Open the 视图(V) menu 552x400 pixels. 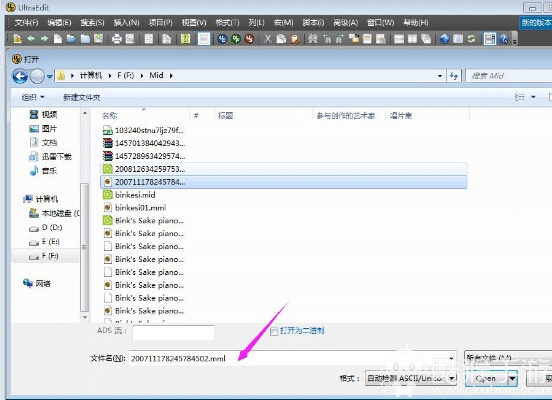tap(194, 23)
